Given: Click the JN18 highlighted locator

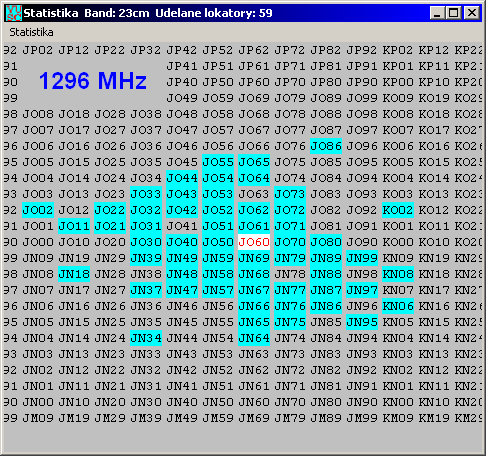Looking at the screenshot, I should pos(74,274).
